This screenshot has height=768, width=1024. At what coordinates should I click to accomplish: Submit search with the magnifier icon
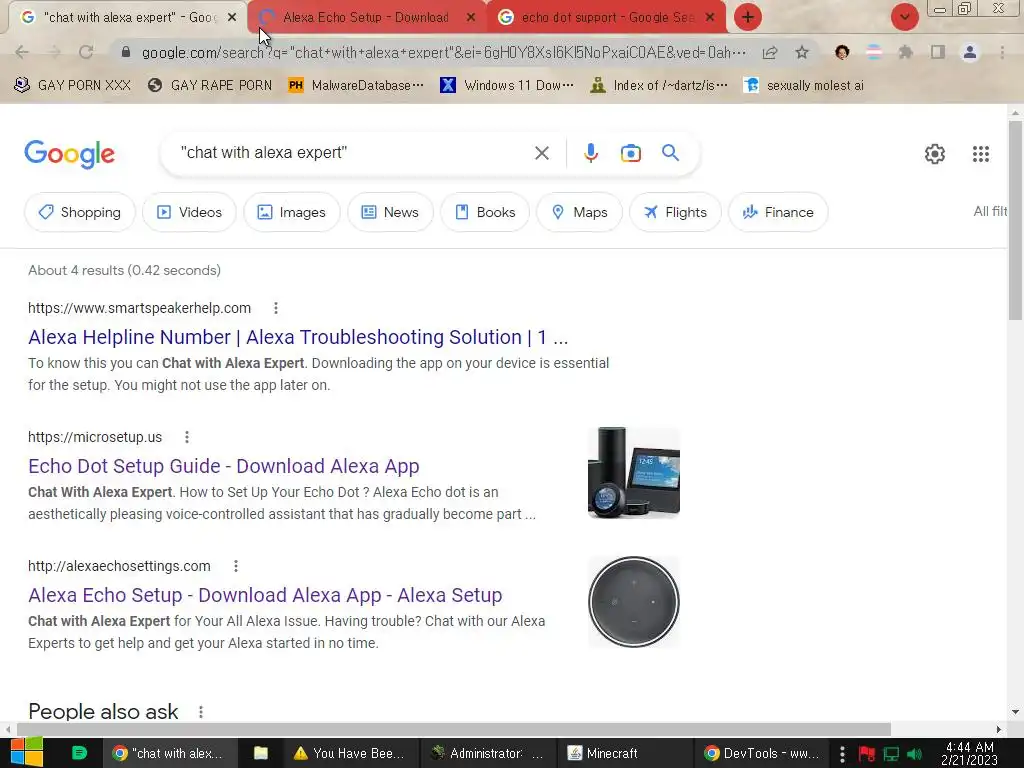point(670,153)
